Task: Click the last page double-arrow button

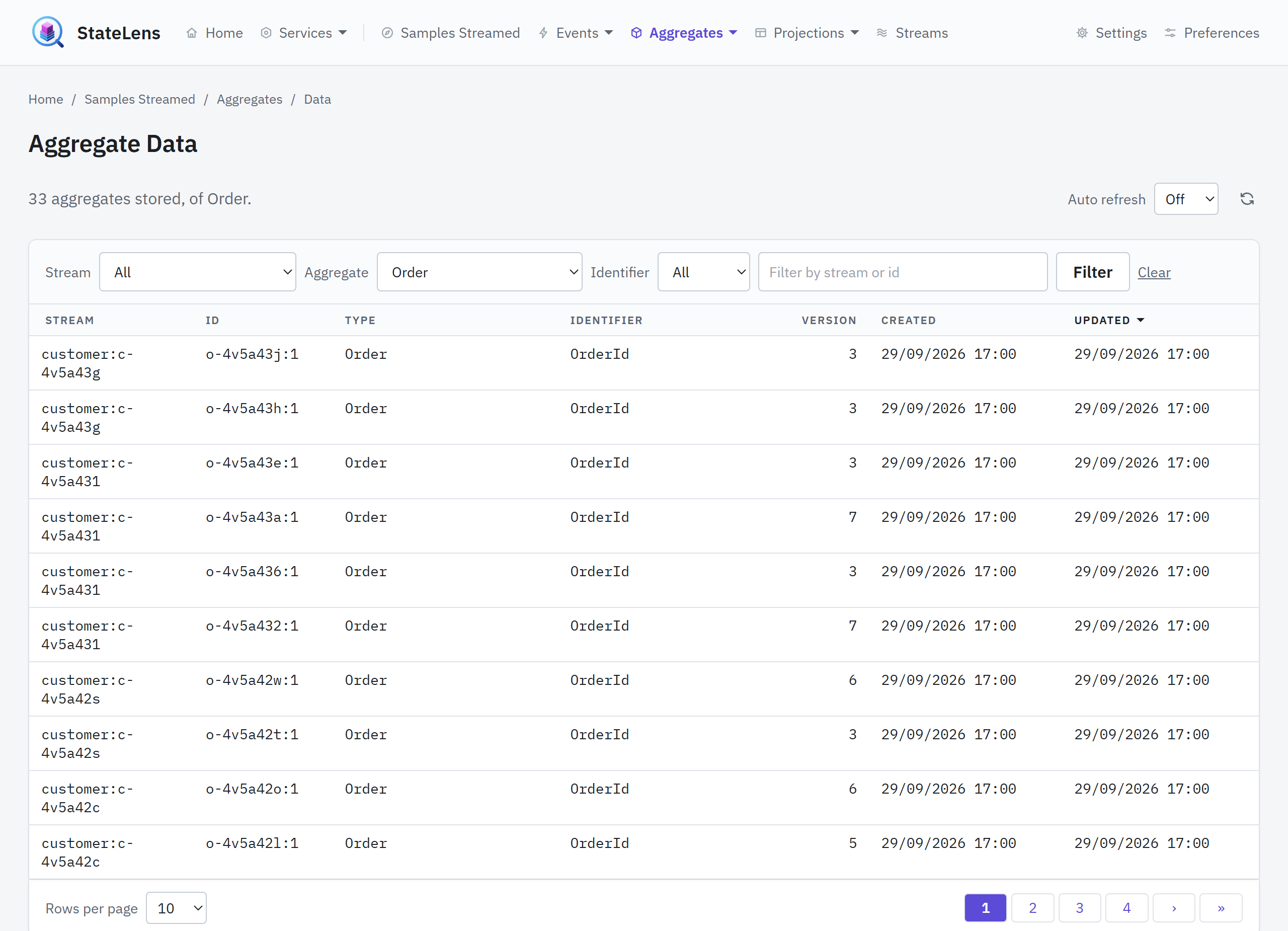Action: tap(1221, 908)
